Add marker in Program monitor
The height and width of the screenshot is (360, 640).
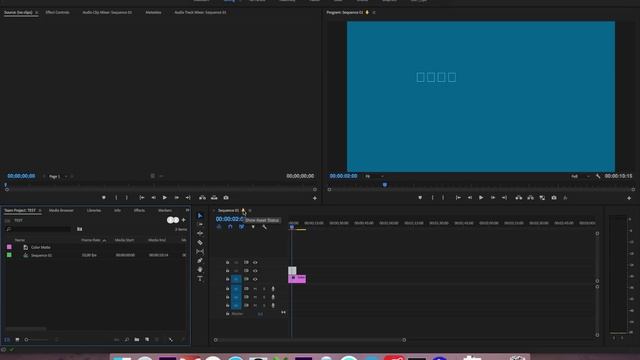pos(420,198)
